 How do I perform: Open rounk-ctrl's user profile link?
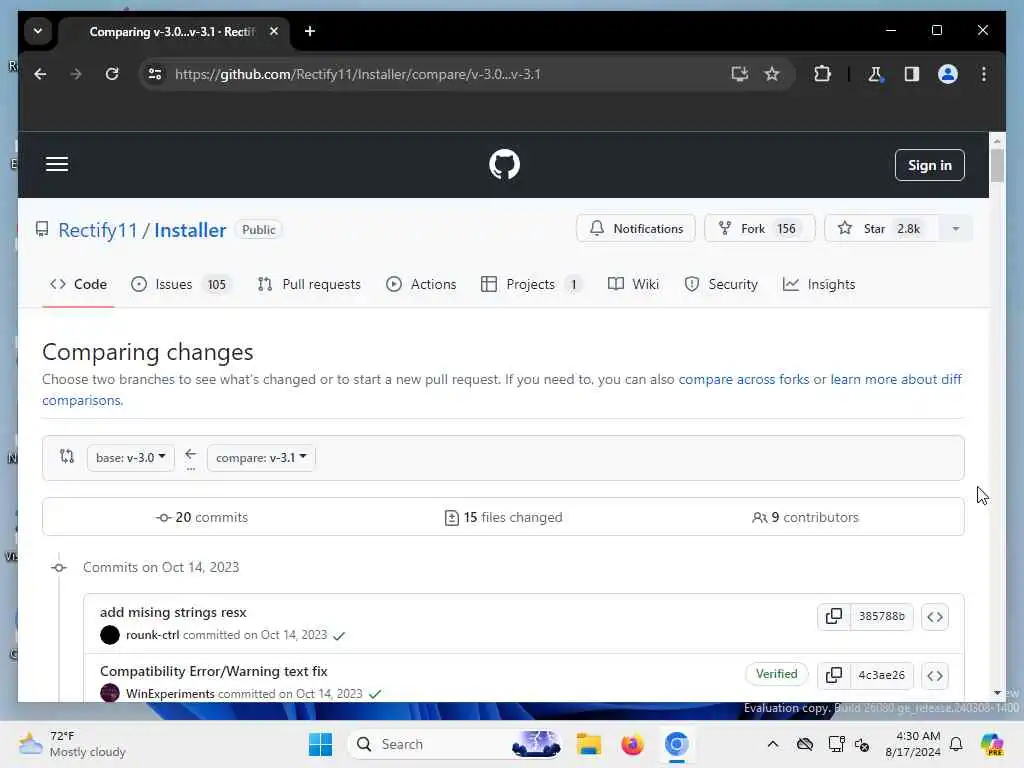152,635
